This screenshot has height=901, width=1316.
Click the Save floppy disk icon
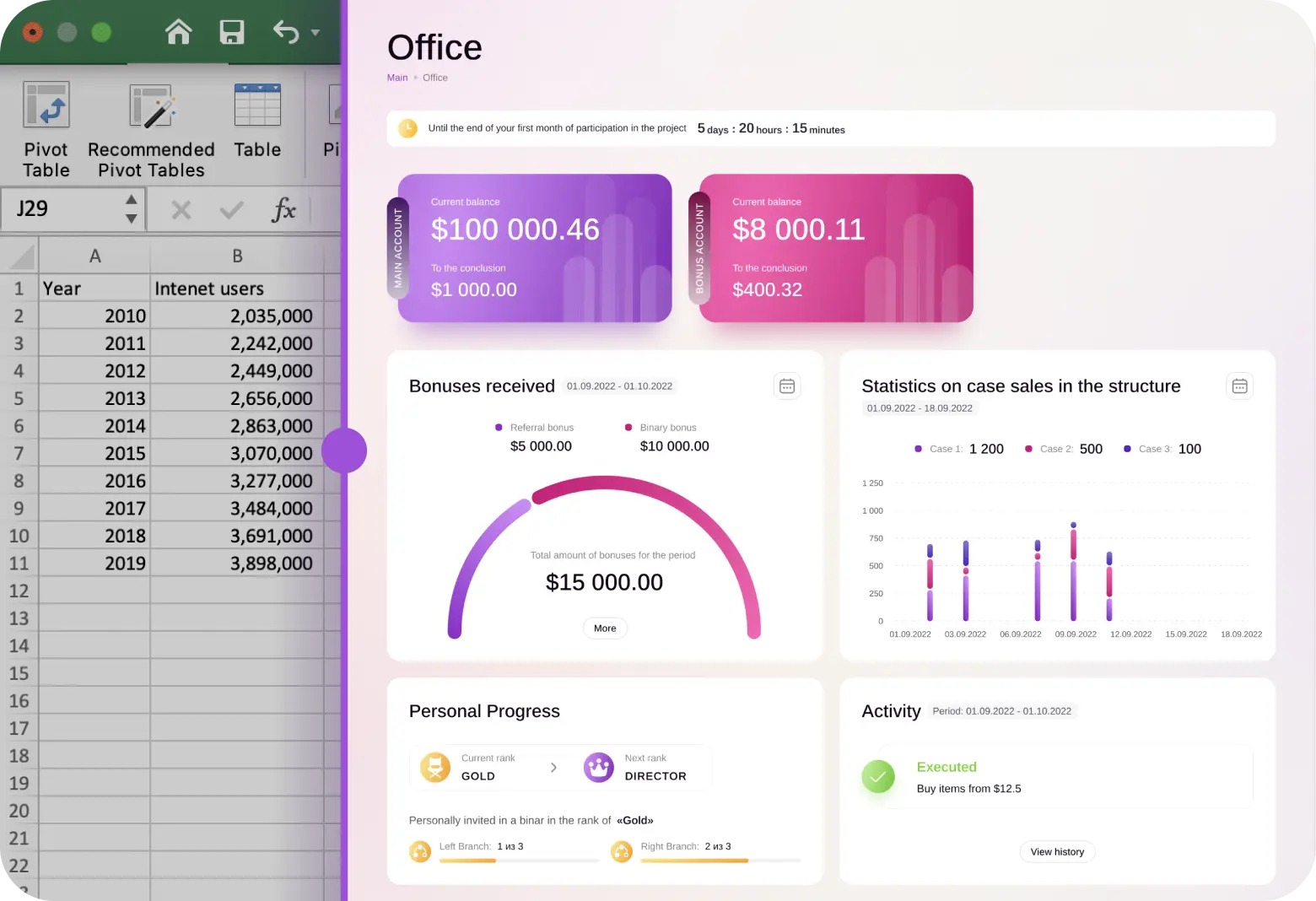(x=231, y=32)
